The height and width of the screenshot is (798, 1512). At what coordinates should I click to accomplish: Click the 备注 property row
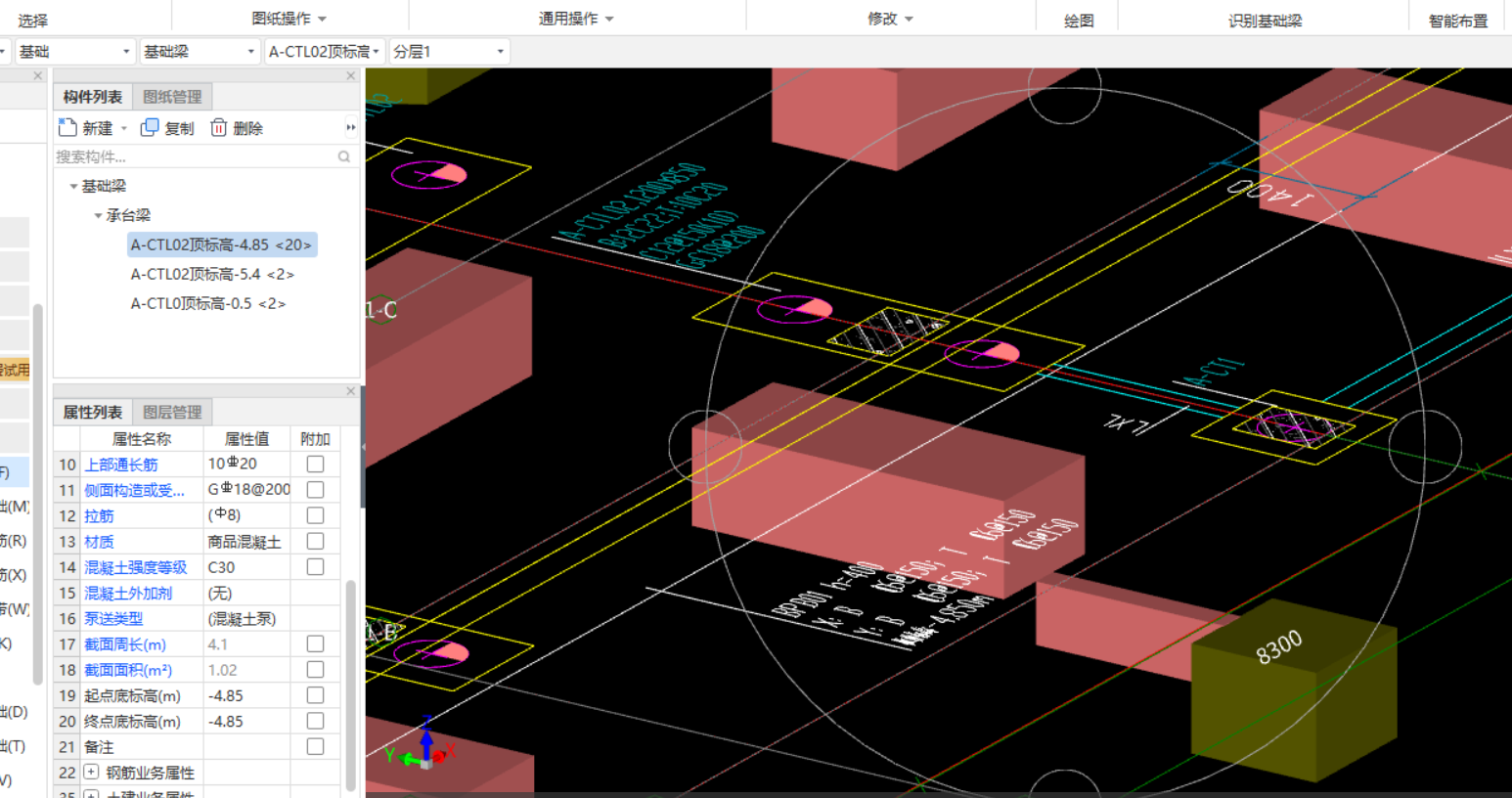[198, 747]
